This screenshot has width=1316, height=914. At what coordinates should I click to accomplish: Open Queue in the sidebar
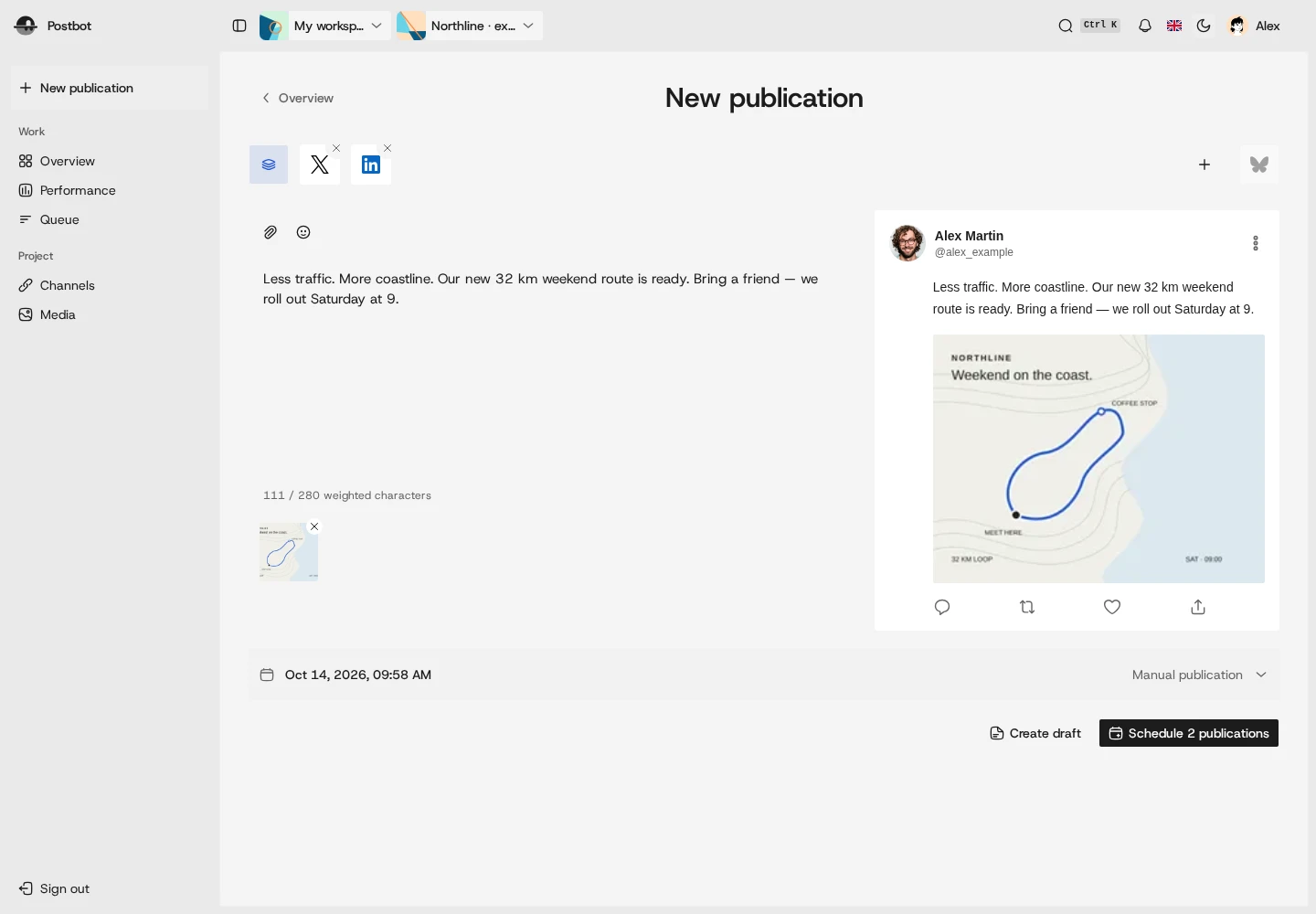[x=110, y=219]
